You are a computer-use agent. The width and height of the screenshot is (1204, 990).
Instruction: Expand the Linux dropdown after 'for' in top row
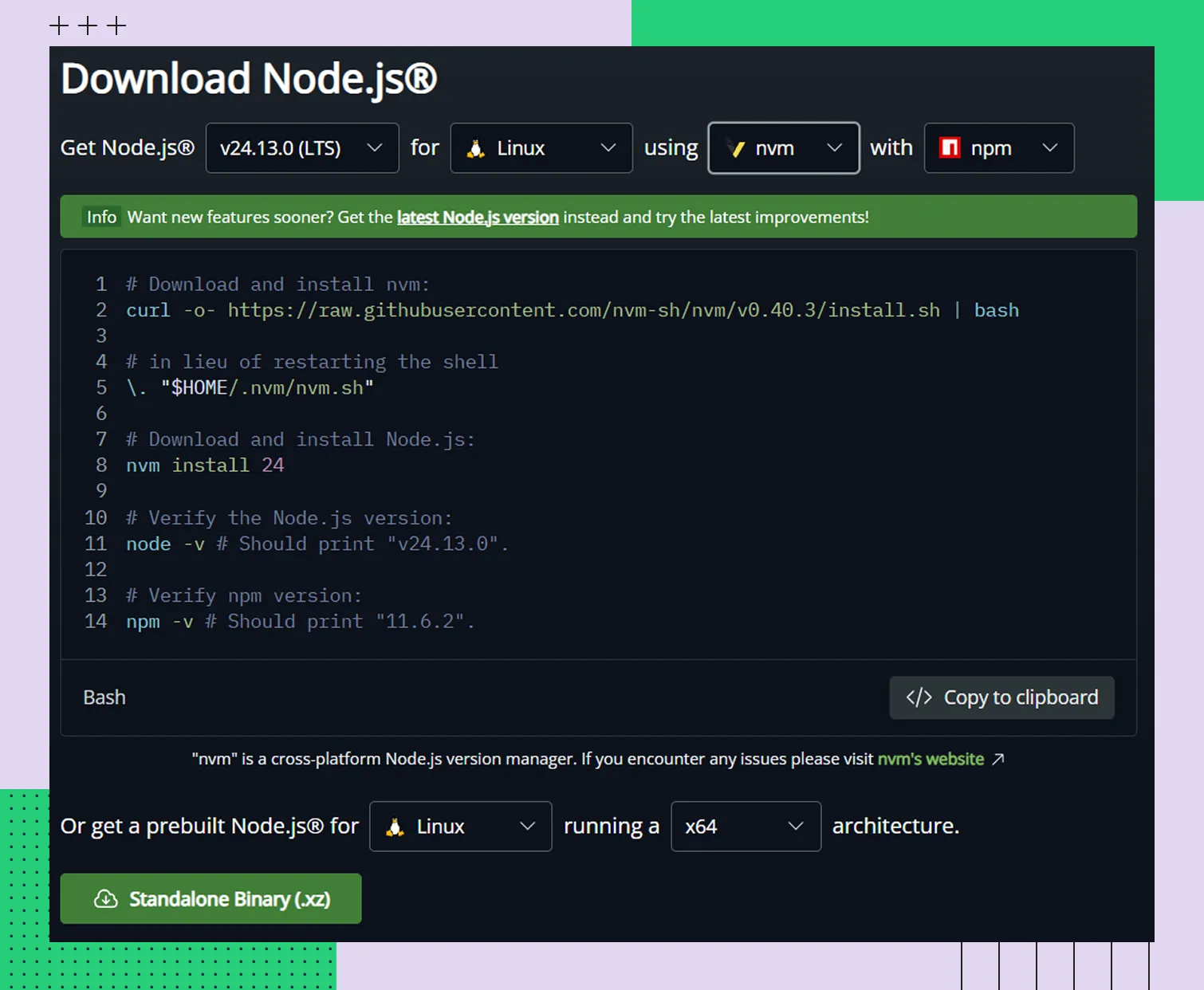pos(541,148)
